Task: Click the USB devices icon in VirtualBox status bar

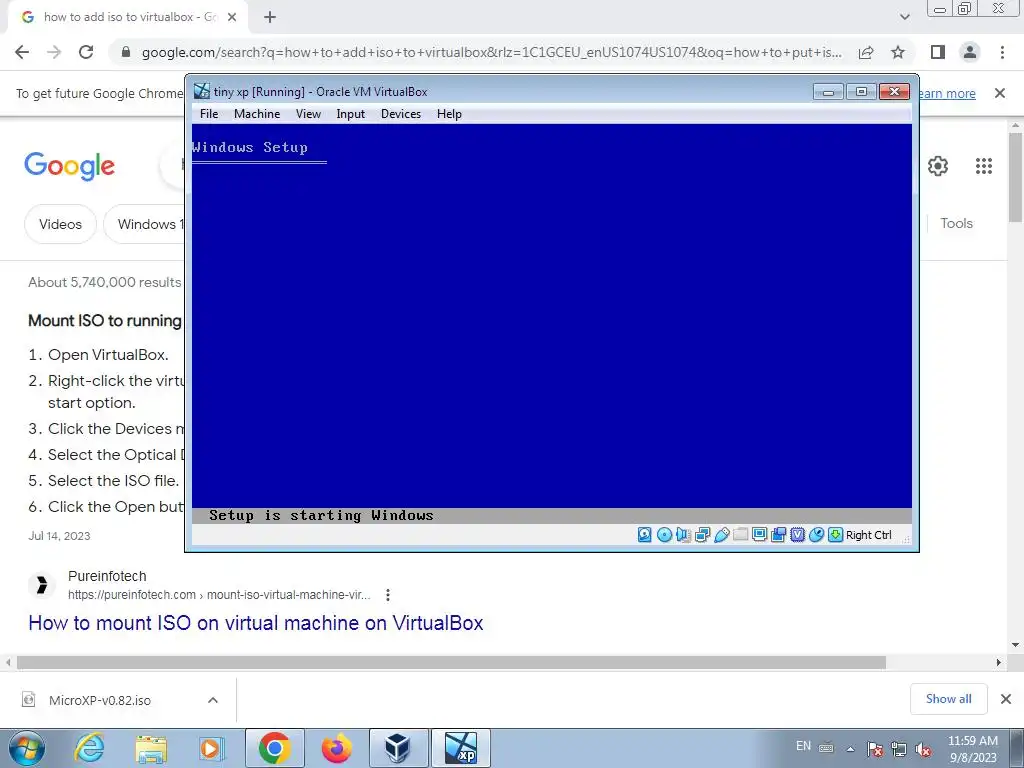Action: coord(721,535)
